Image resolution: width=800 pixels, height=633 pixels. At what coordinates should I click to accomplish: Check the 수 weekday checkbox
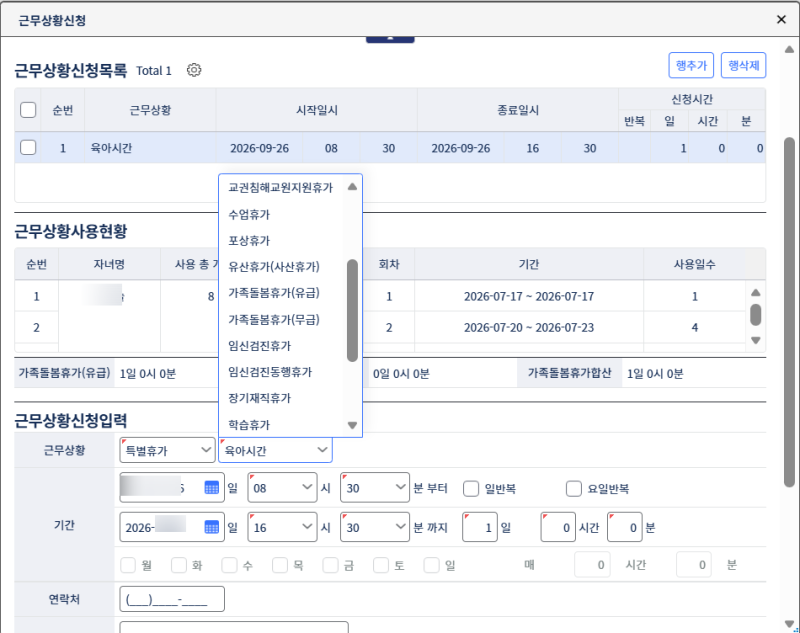[230, 565]
